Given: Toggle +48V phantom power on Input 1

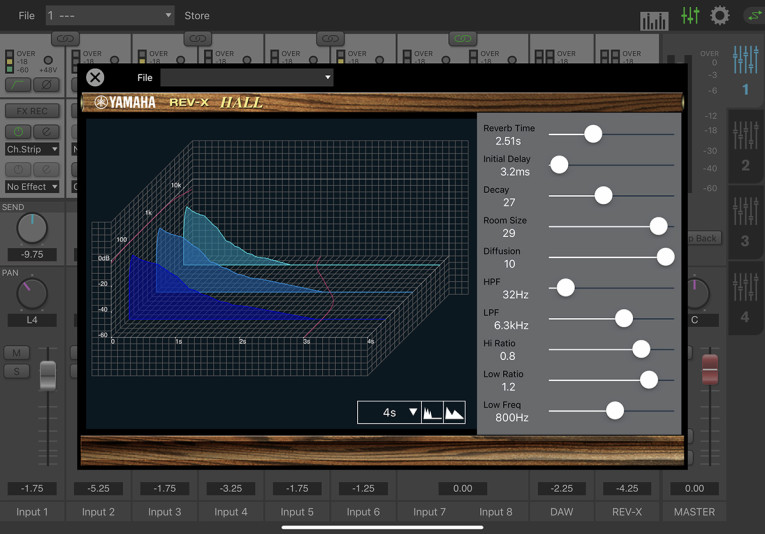Looking at the screenshot, I should (x=48, y=60).
